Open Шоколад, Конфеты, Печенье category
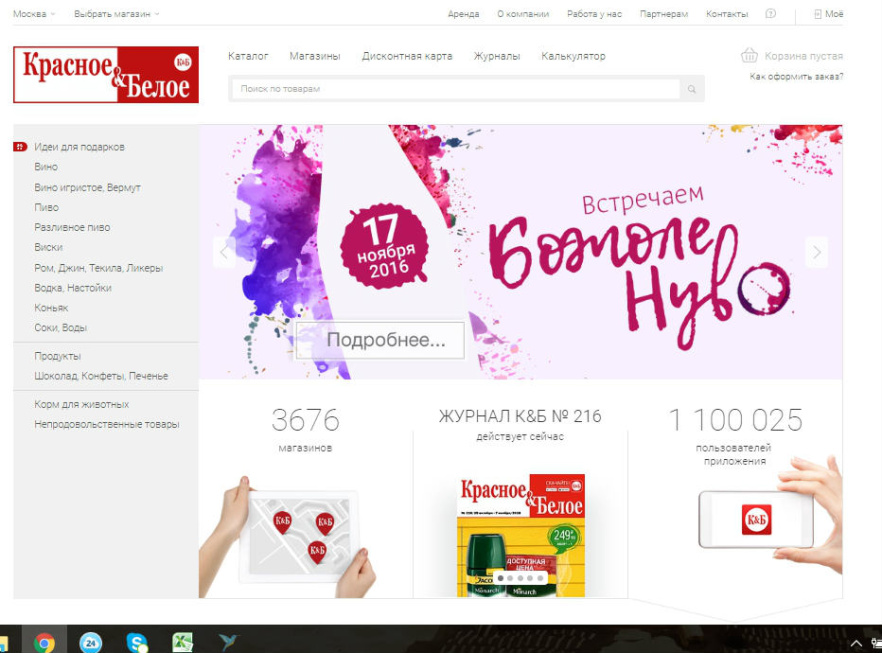The height and width of the screenshot is (653, 882). [101, 376]
